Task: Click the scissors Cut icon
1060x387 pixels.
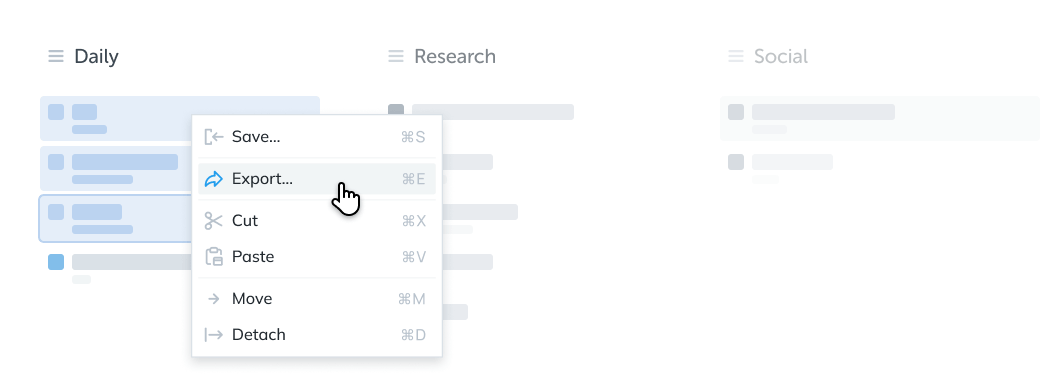Action: pos(214,221)
